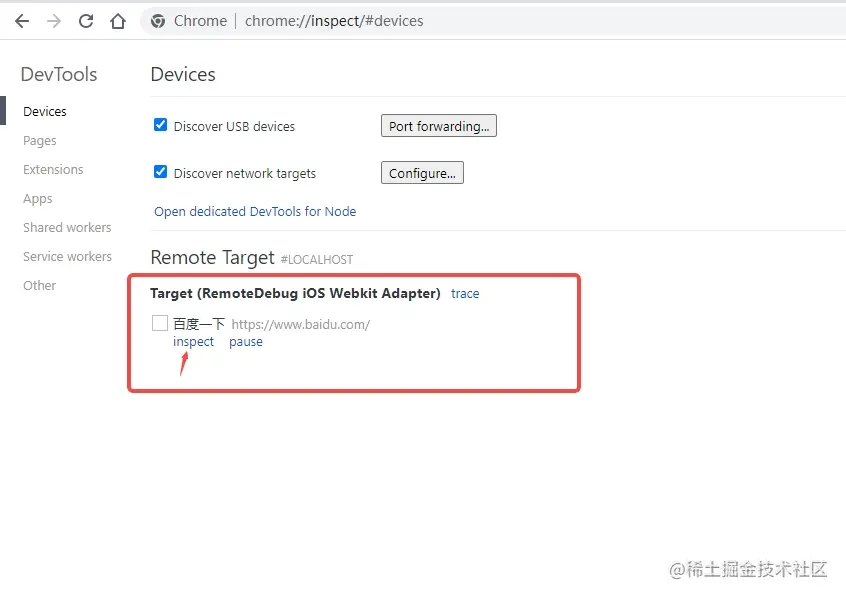This screenshot has width=846, height=598.
Task: Select Pages in the DevTools sidebar
Action: (39, 140)
